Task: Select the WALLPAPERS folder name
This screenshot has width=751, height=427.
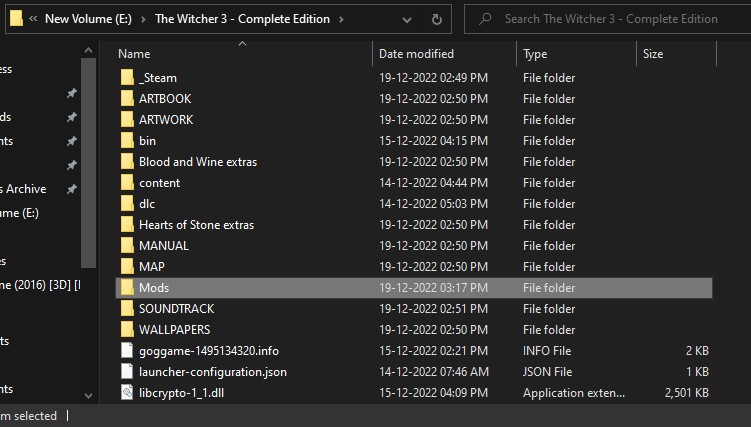Action: click(174, 330)
